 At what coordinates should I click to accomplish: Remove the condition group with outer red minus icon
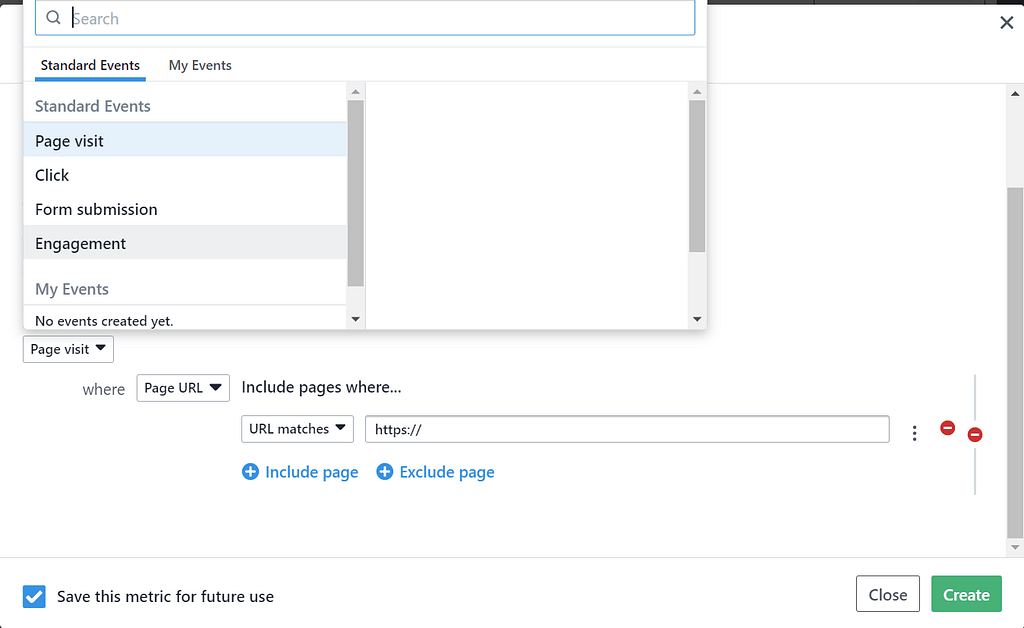[975, 434]
